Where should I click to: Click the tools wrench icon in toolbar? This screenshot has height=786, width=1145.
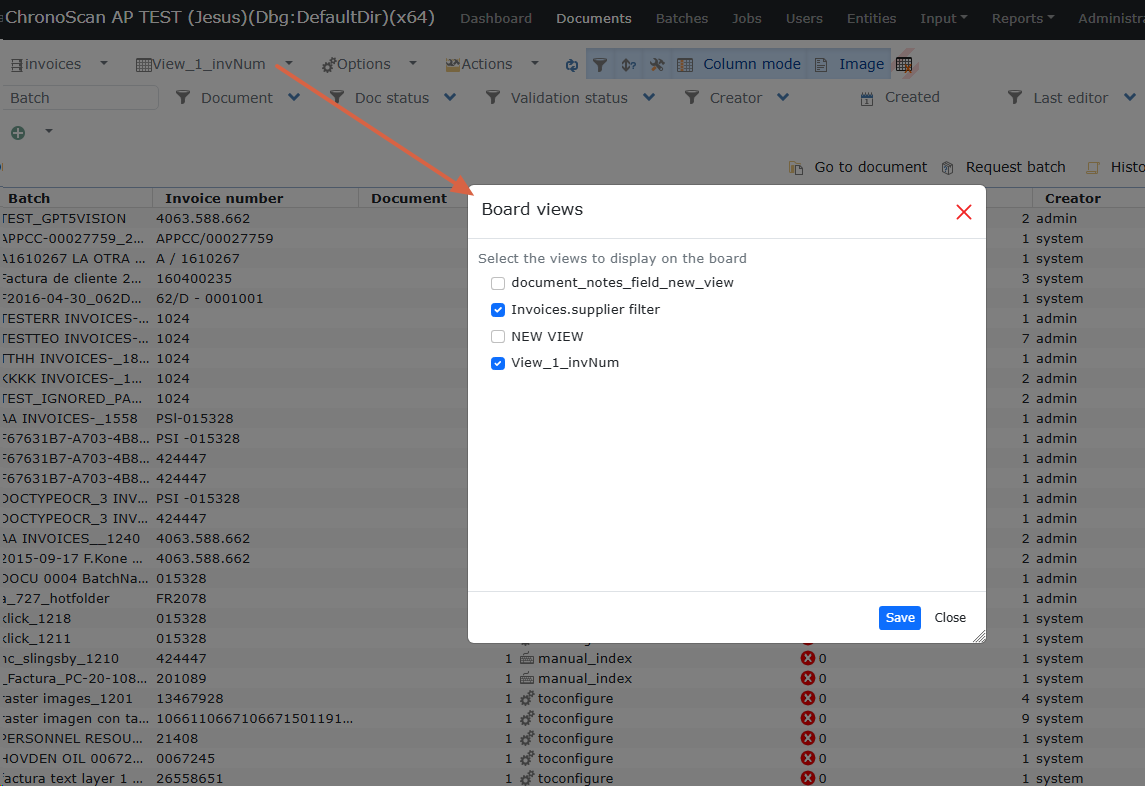point(657,65)
